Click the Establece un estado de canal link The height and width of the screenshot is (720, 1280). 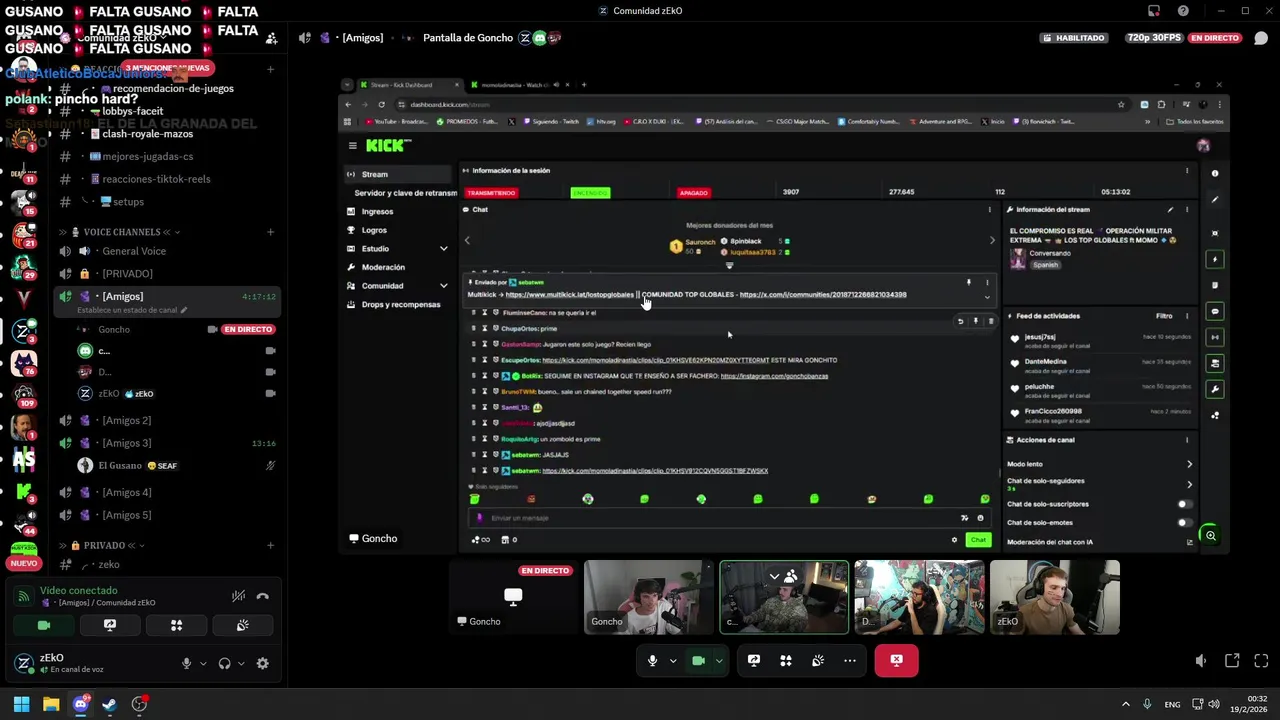[132, 310]
